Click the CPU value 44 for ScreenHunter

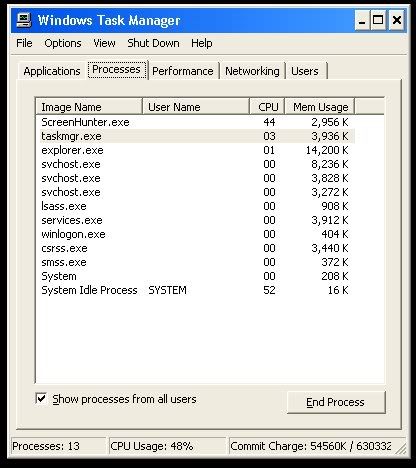[269, 122]
